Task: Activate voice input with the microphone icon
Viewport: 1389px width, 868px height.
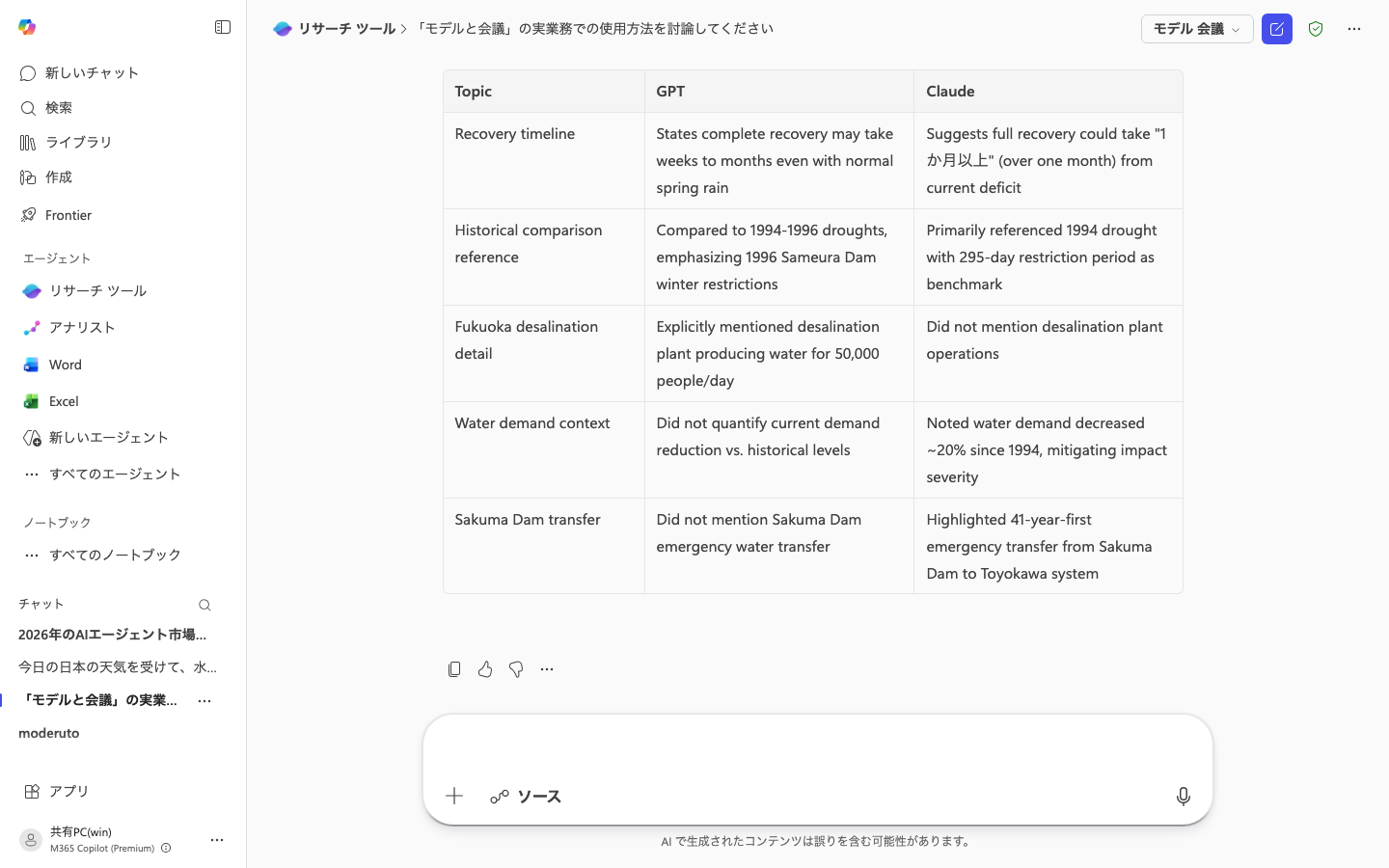Action: (1184, 797)
